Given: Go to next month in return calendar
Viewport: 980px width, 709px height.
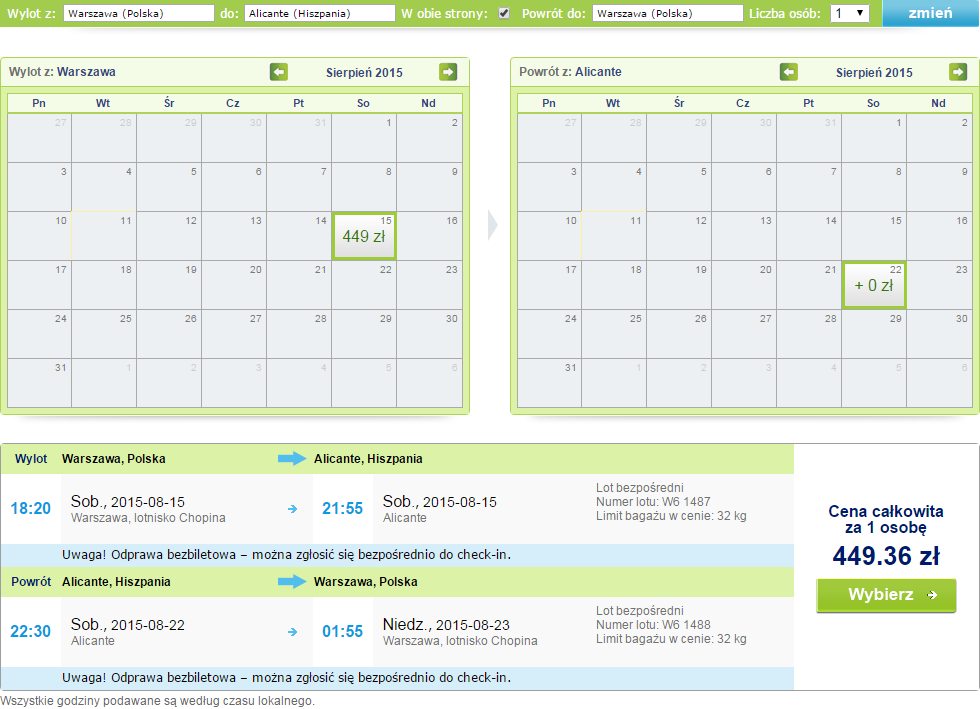Looking at the screenshot, I should pyautogui.click(x=958, y=72).
